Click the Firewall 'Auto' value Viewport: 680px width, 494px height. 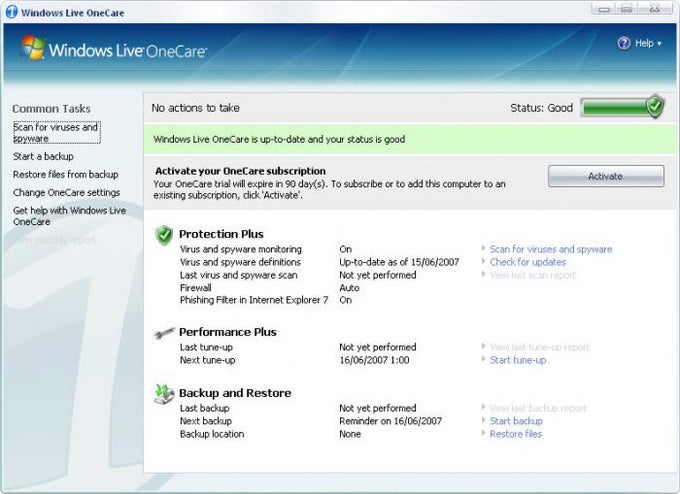click(x=349, y=288)
